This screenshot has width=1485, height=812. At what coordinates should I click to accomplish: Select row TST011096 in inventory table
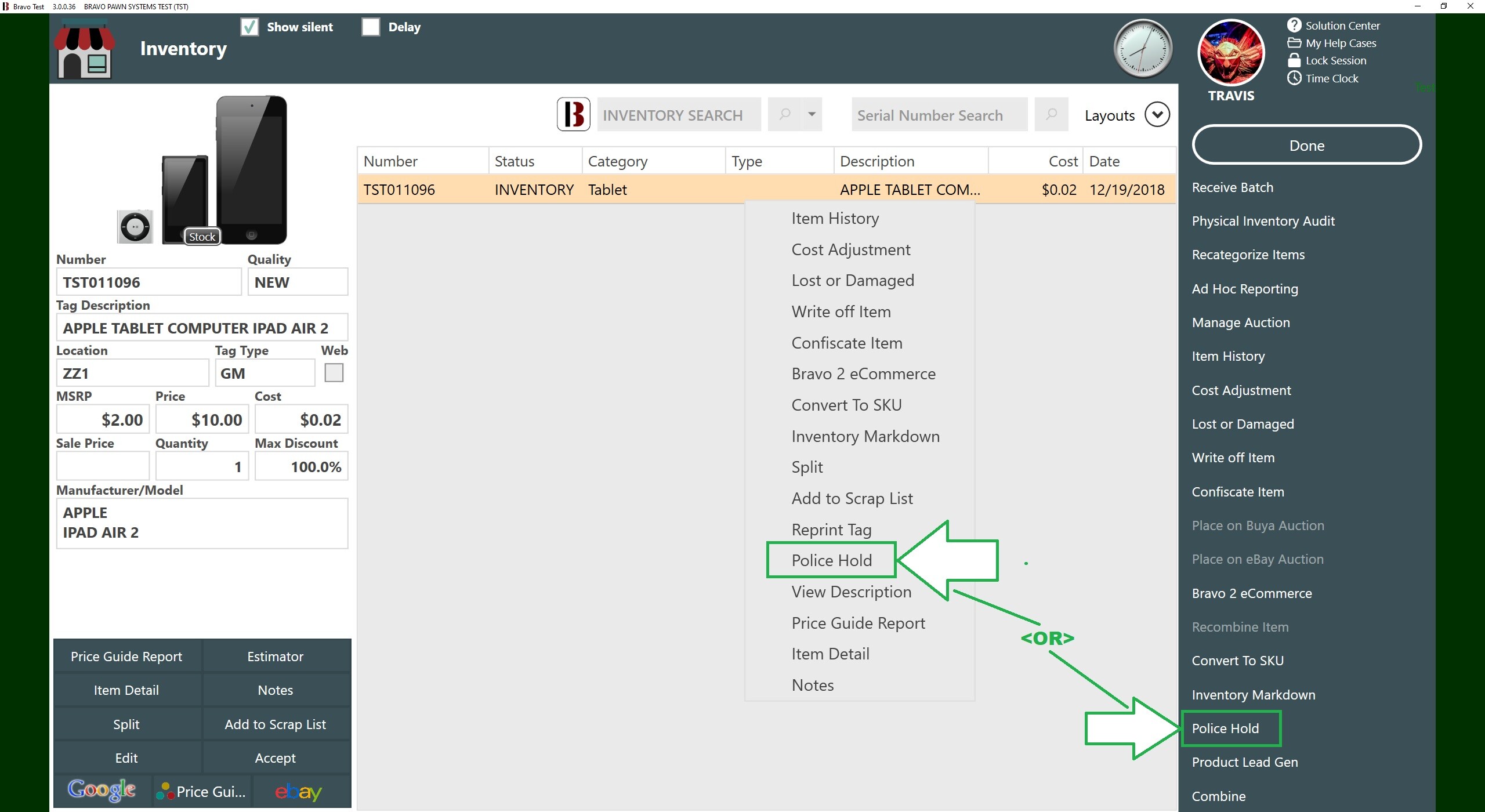(x=766, y=190)
